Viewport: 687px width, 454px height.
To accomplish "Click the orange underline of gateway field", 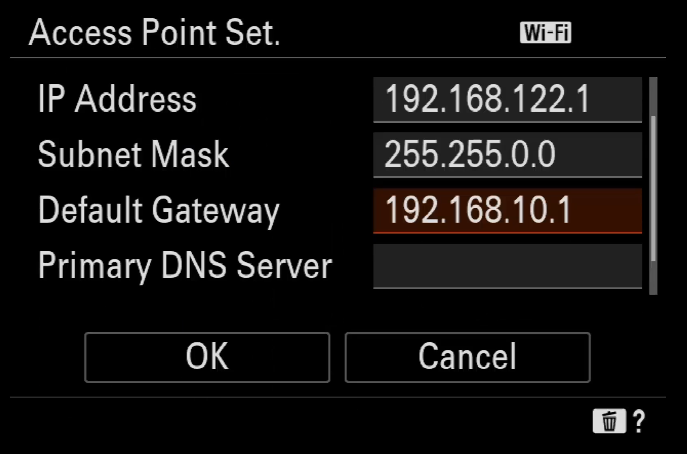I will pos(507,232).
